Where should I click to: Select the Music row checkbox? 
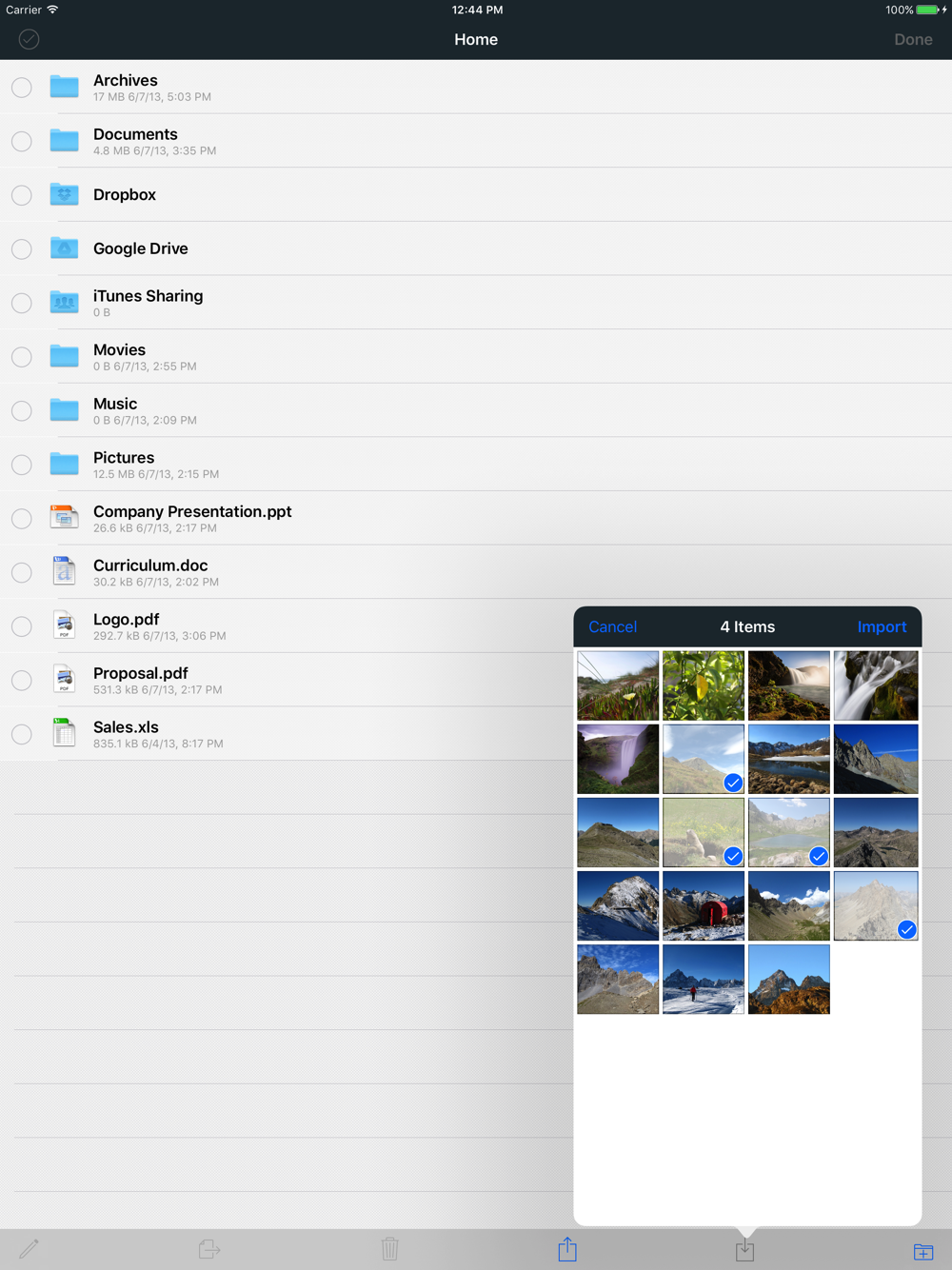(x=22, y=410)
